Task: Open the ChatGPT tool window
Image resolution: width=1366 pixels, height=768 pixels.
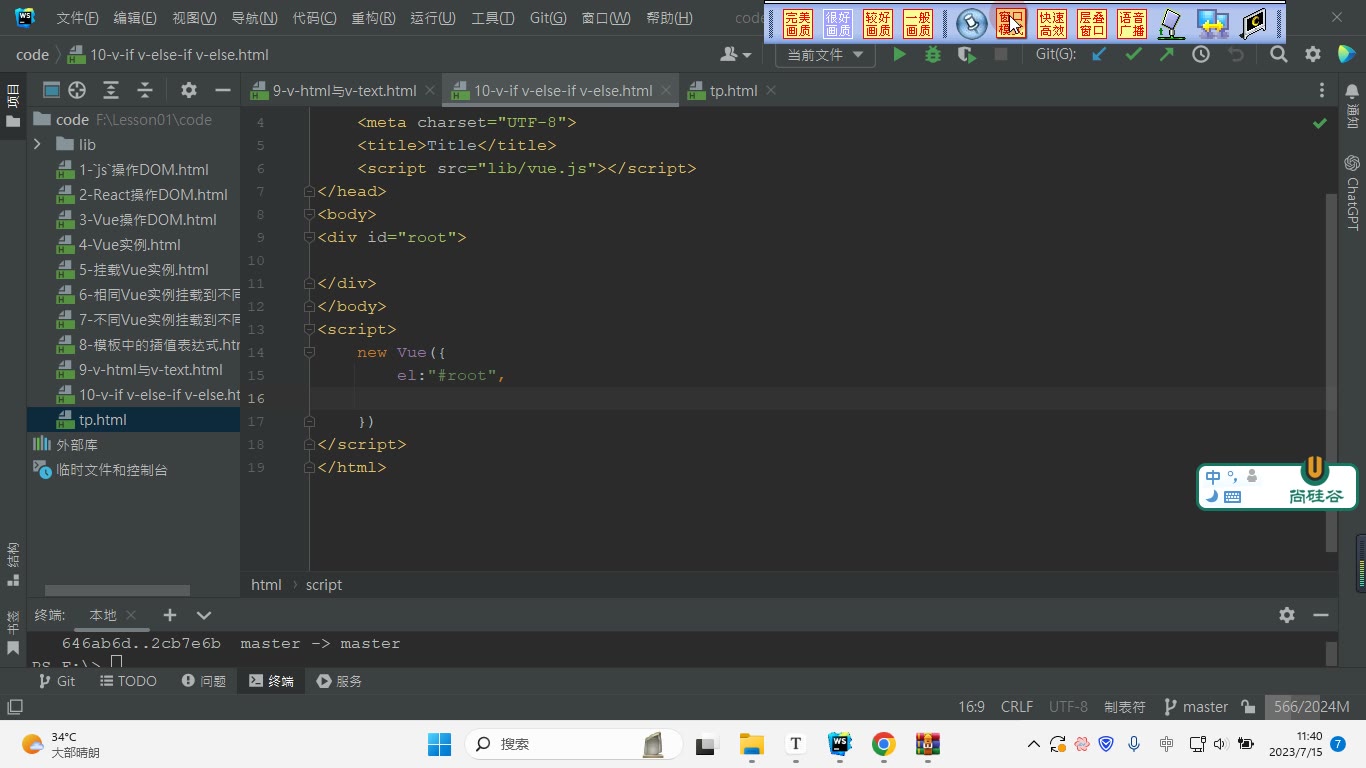Action: point(1352,193)
